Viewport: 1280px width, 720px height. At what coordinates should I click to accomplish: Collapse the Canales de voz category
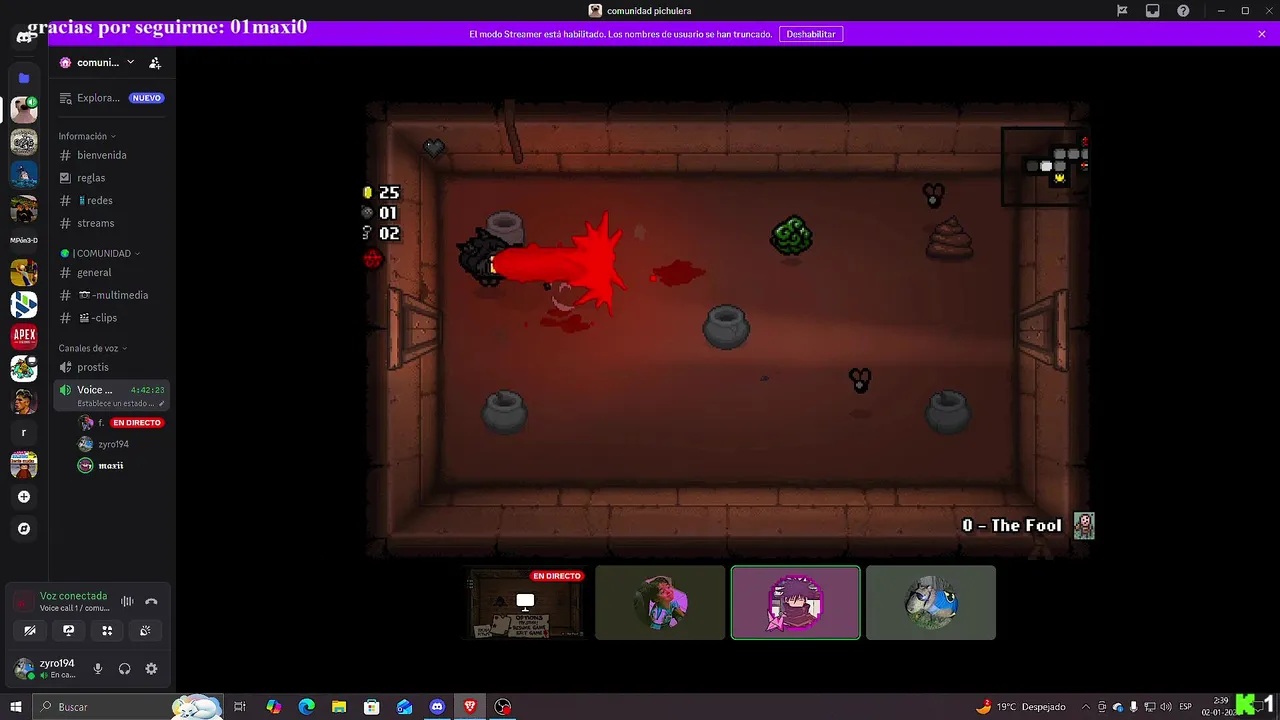click(x=93, y=348)
